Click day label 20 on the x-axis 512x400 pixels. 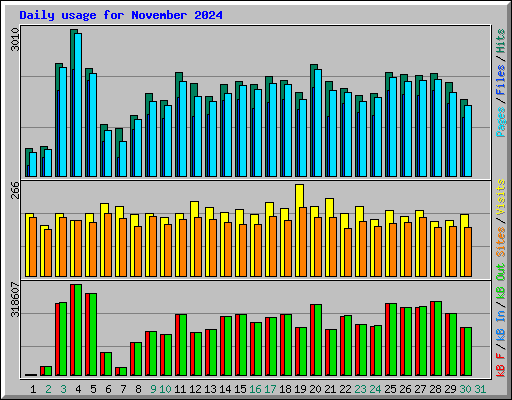pos(315,389)
